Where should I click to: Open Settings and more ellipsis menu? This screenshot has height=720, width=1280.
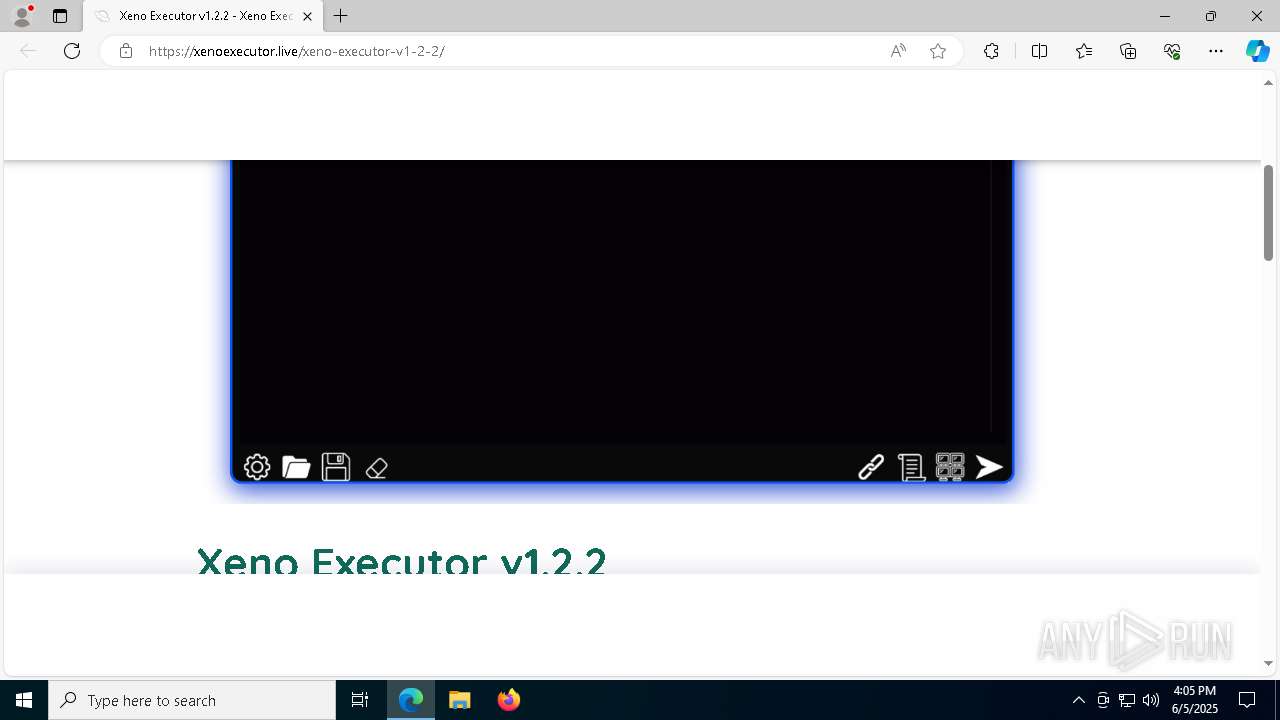[x=1216, y=51]
